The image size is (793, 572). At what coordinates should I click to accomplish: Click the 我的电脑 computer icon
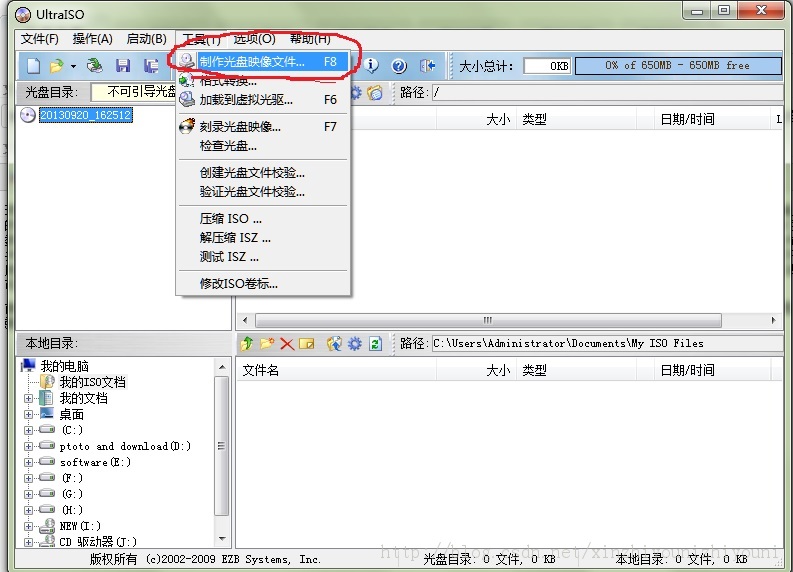click(x=29, y=365)
